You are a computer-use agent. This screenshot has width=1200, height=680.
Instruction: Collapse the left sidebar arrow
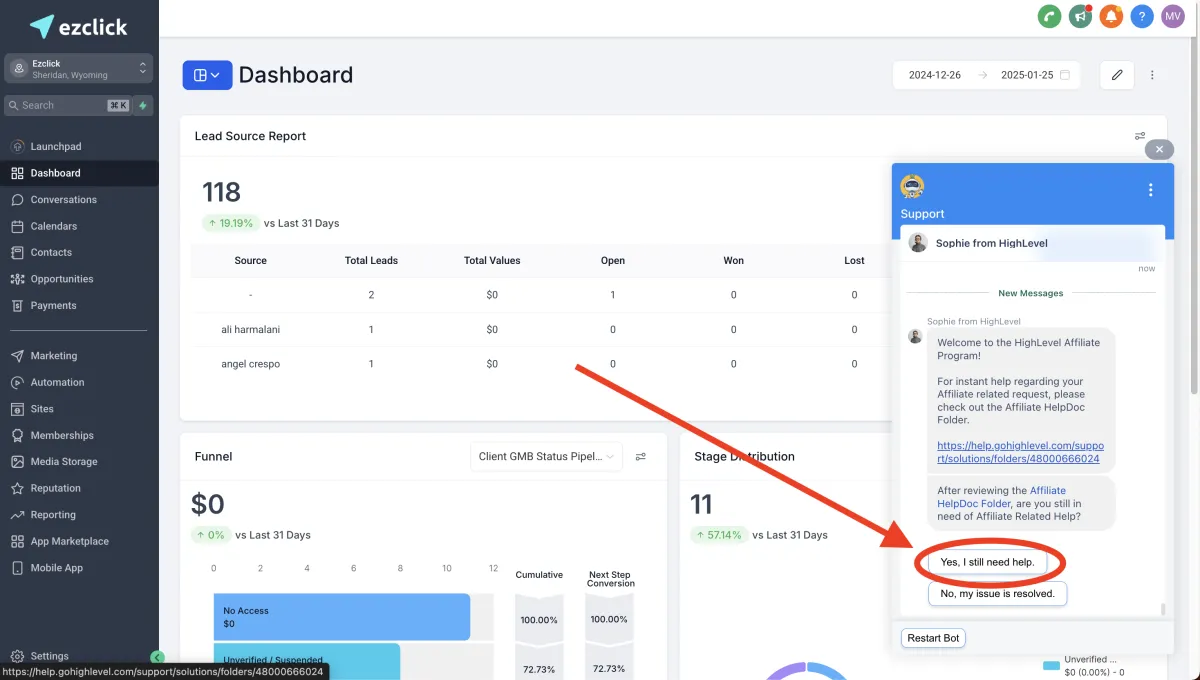tap(157, 657)
